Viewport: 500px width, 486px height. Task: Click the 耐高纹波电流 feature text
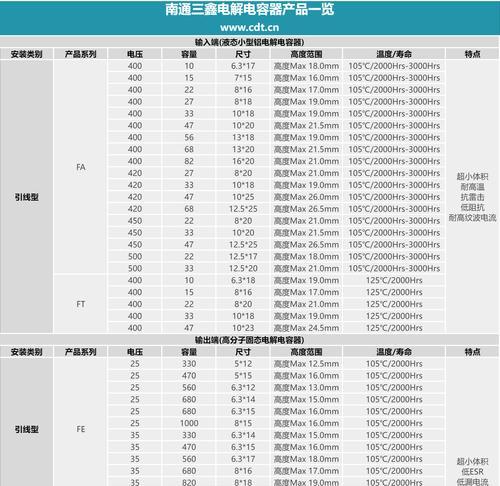click(472, 218)
